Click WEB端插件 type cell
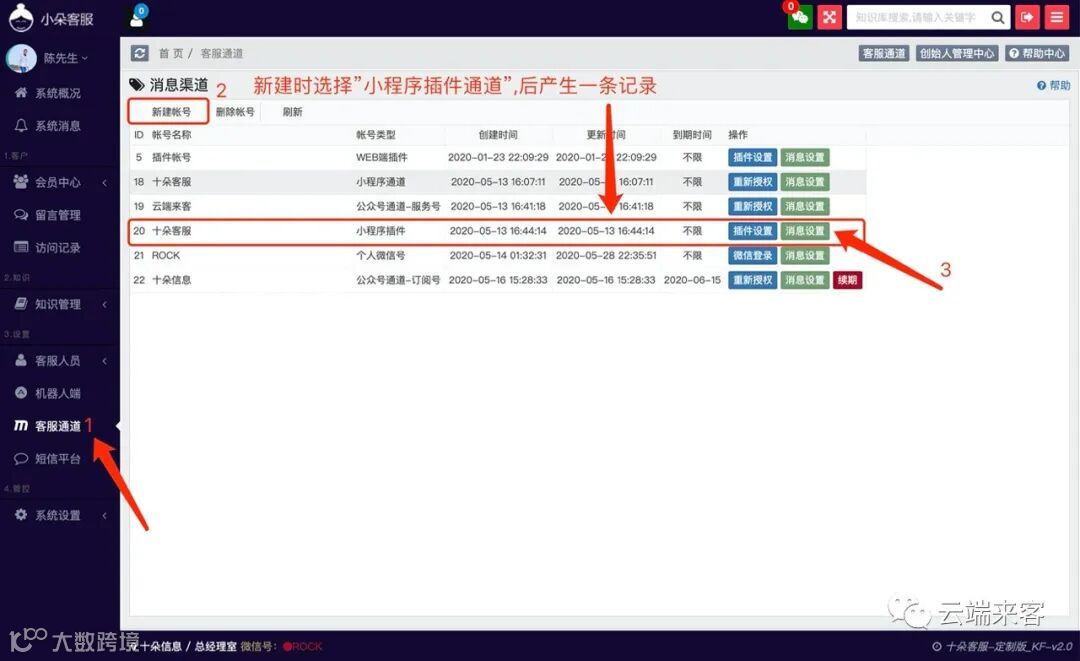 (x=382, y=158)
